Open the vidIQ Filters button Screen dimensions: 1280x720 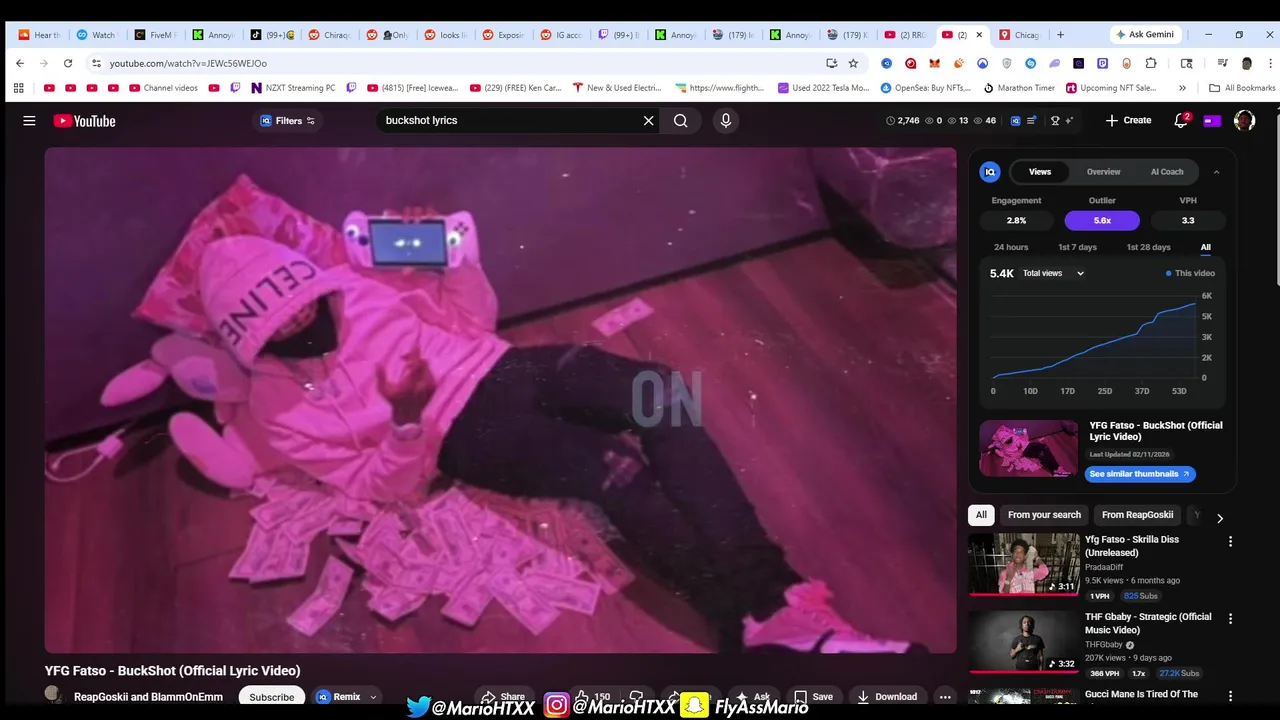pos(288,121)
